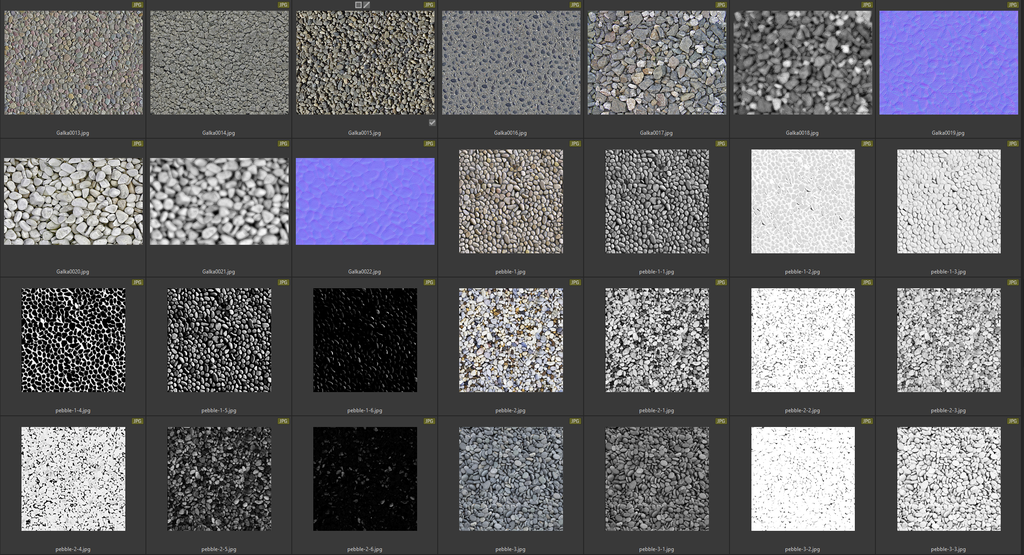Click the diagonal slash icon above Galka0015
The width and height of the screenshot is (1024, 555).
(367, 5)
